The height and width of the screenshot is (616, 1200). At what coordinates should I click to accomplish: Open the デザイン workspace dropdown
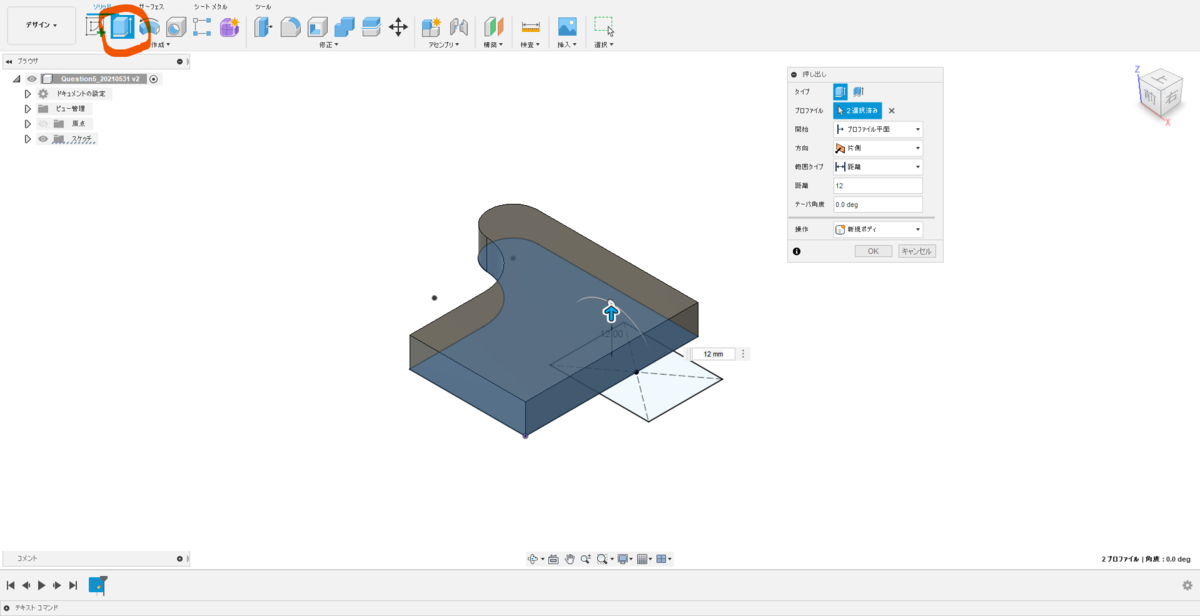point(41,25)
